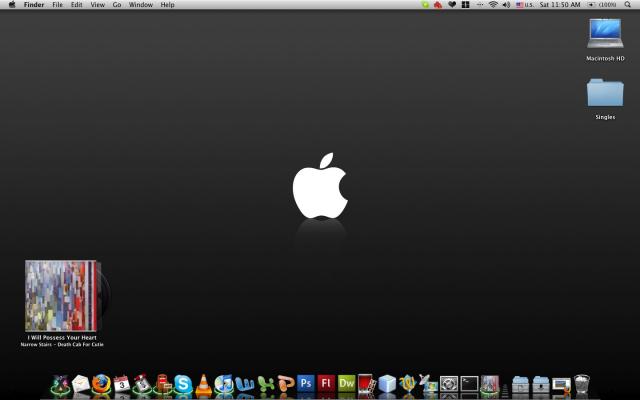Viewport: 640px width, 400px height.
Task: Click the blue cube dock icon
Action: (x=387, y=384)
